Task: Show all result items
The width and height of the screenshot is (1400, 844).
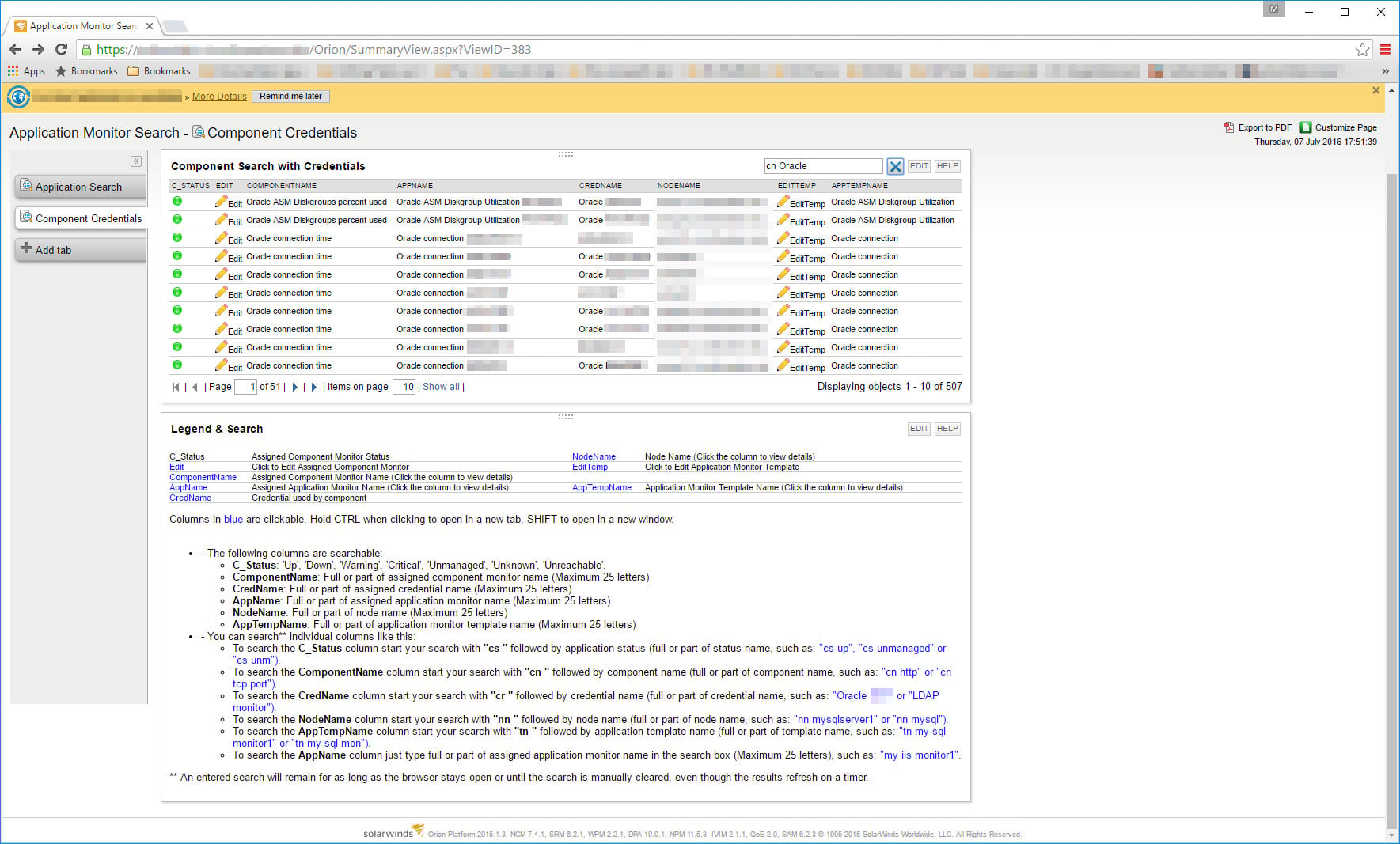Action: [441, 387]
